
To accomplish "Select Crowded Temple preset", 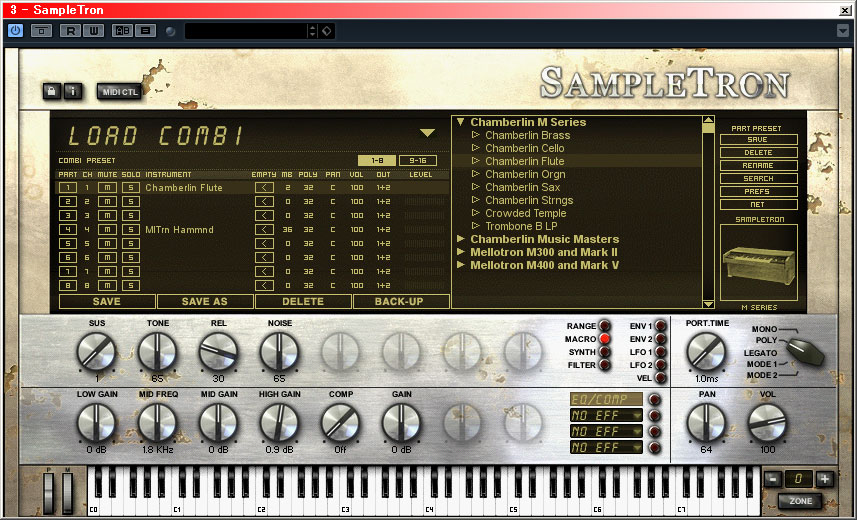I will (x=525, y=213).
